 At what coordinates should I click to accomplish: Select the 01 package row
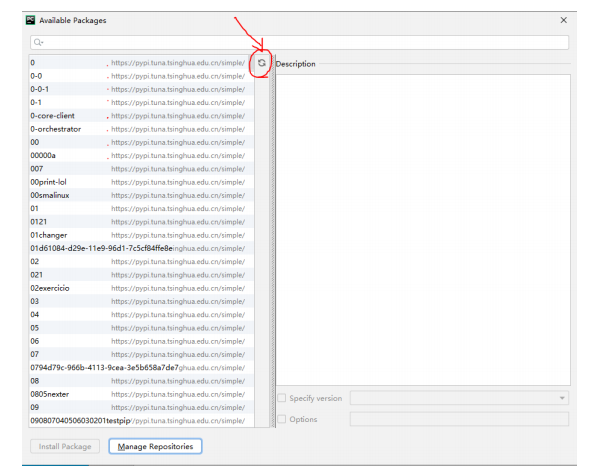pos(141,209)
